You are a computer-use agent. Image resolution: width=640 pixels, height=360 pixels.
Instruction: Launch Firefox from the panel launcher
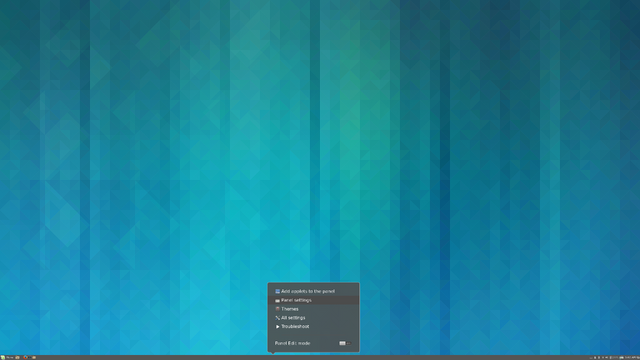coord(25,358)
